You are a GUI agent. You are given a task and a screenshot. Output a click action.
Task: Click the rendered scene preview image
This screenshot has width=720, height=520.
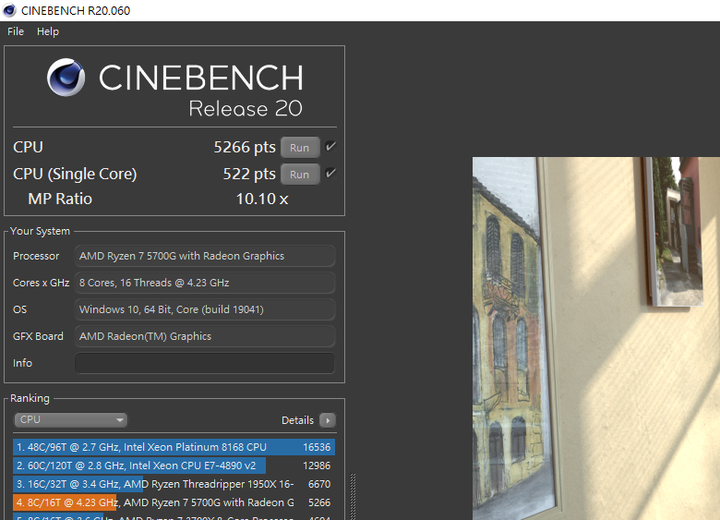click(x=596, y=339)
